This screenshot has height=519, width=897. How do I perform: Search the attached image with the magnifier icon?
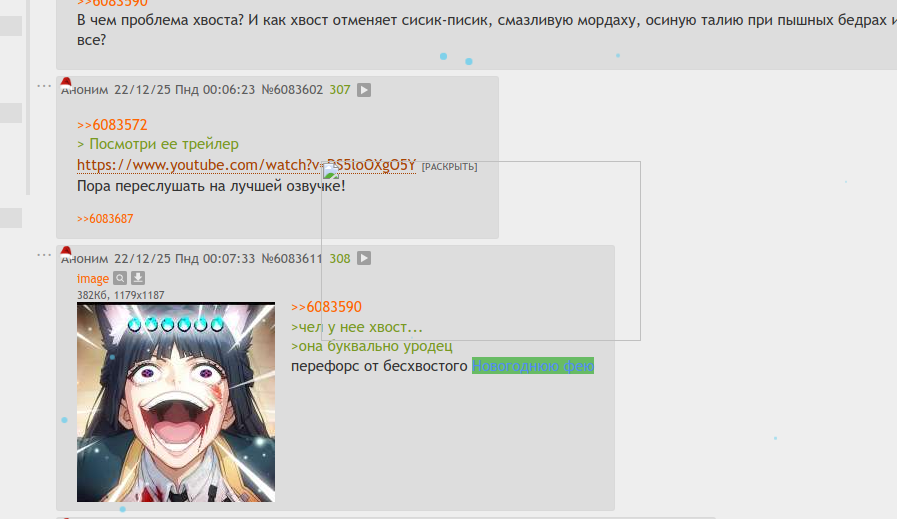click(120, 278)
